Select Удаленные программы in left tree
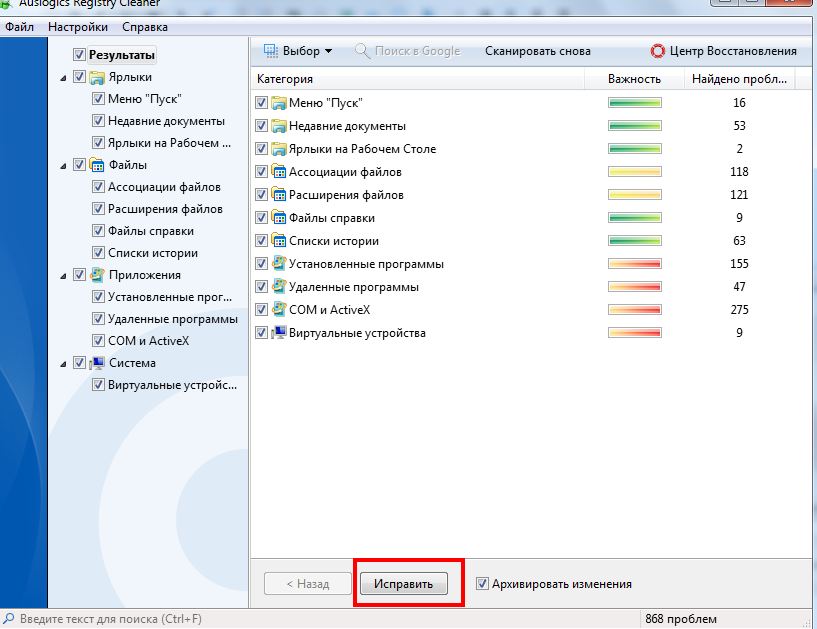Viewport: 817px width, 629px height. pyautogui.click(x=173, y=319)
